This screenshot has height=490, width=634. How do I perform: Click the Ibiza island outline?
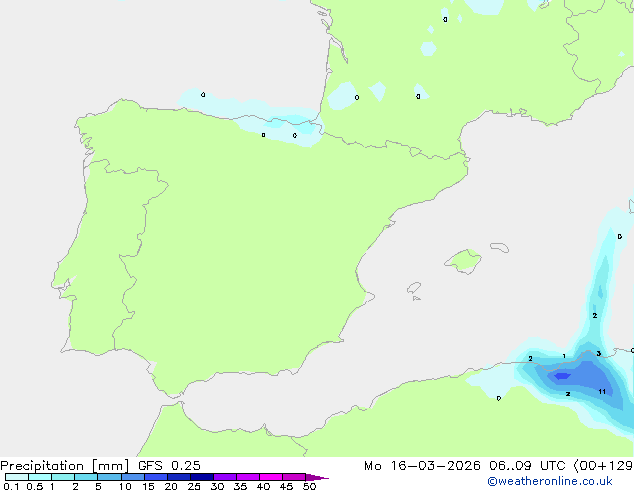[414, 288]
